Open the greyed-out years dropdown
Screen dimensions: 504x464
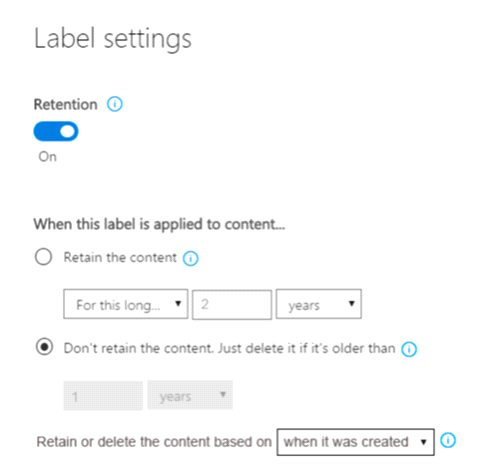(190, 395)
